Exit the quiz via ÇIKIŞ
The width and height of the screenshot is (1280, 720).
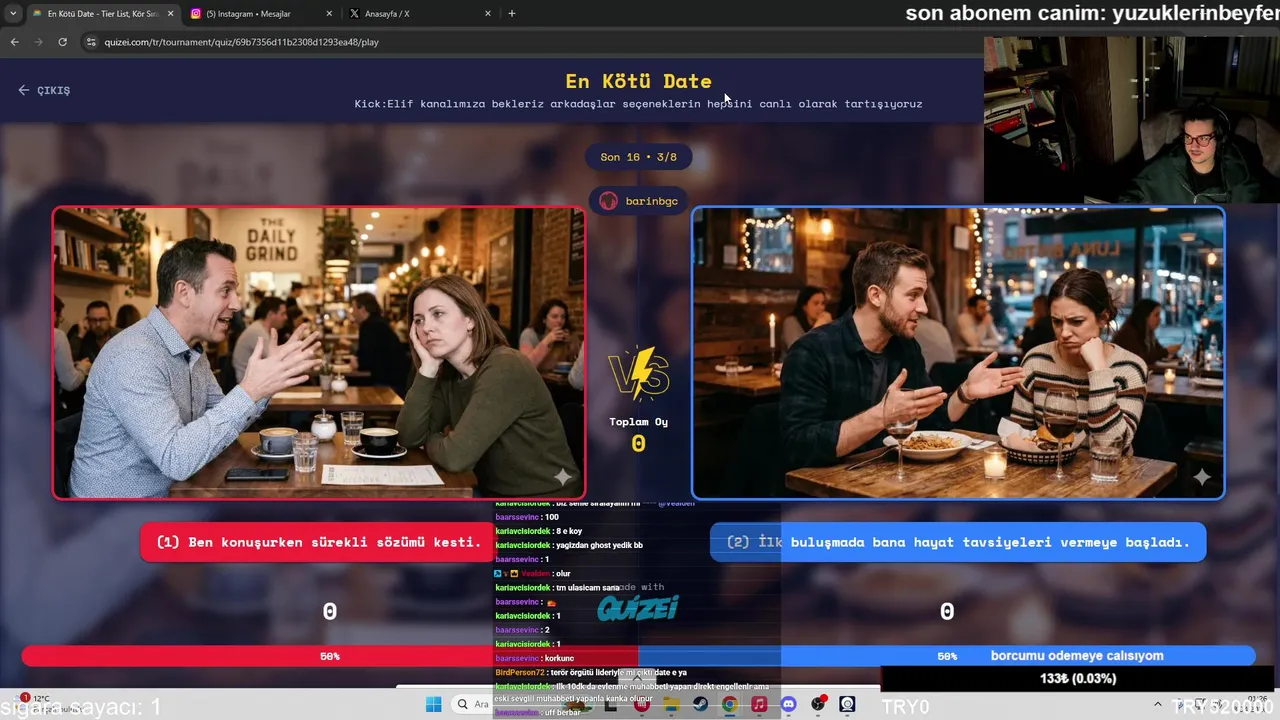(x=44, y=90)
